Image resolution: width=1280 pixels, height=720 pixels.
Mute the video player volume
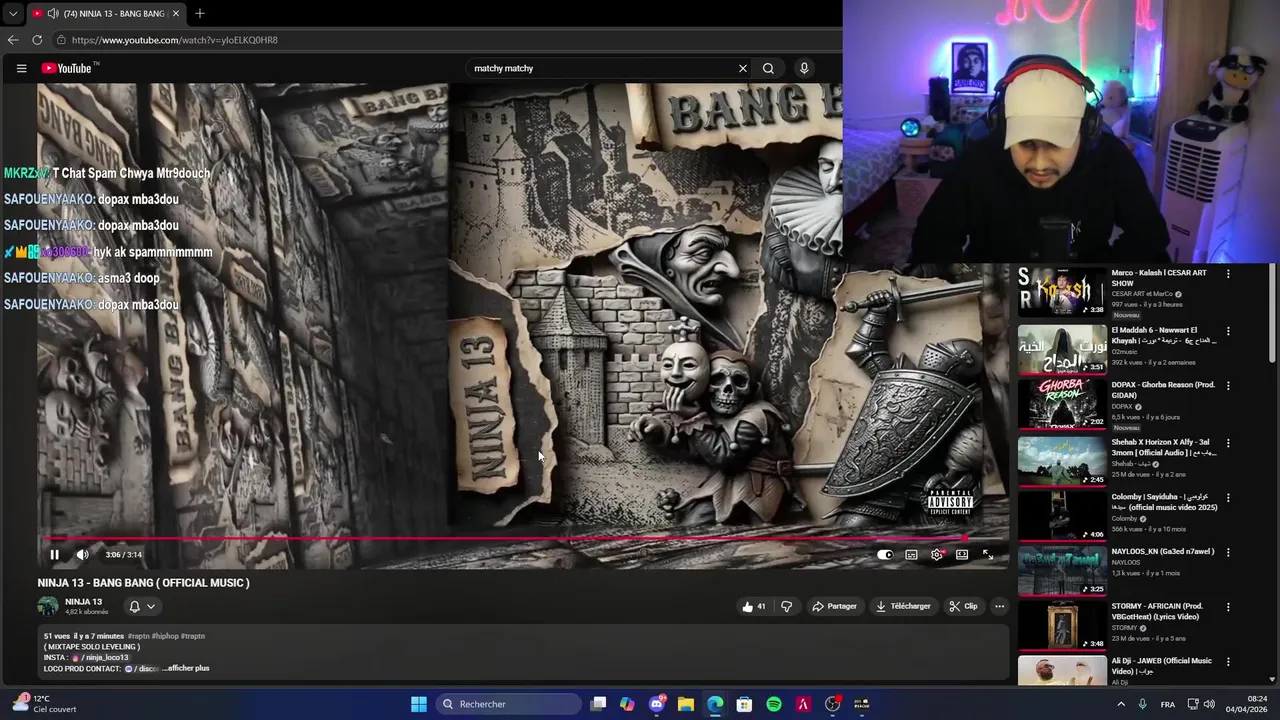coord(82,555)
